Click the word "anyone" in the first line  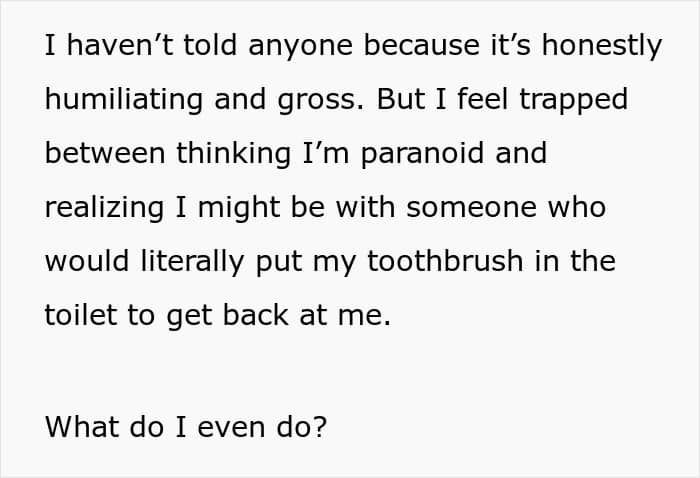point(300,46)
